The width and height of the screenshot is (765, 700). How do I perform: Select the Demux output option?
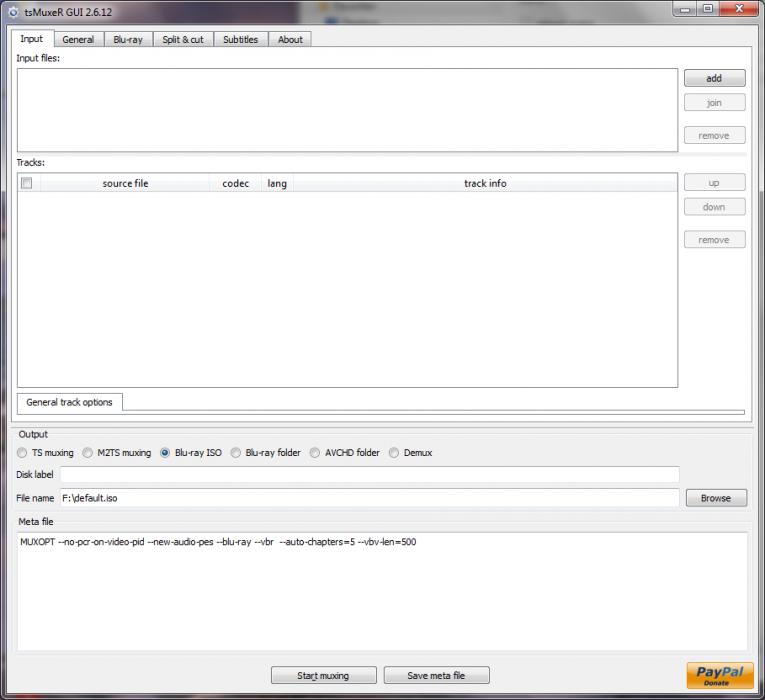(411, 453)
